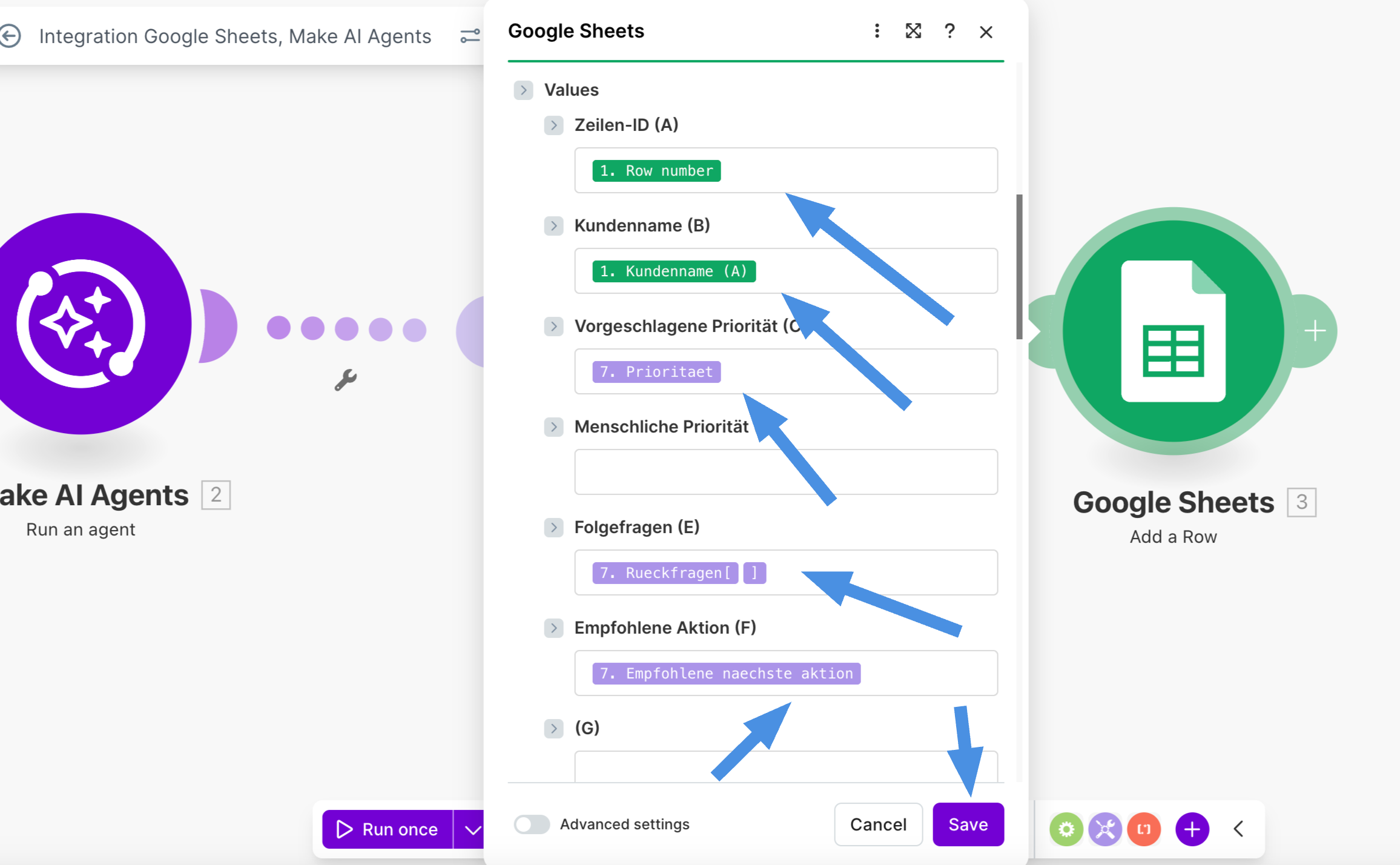
Task: Open the Google Sheets panel three-dot menu
Action: point(877,31)
